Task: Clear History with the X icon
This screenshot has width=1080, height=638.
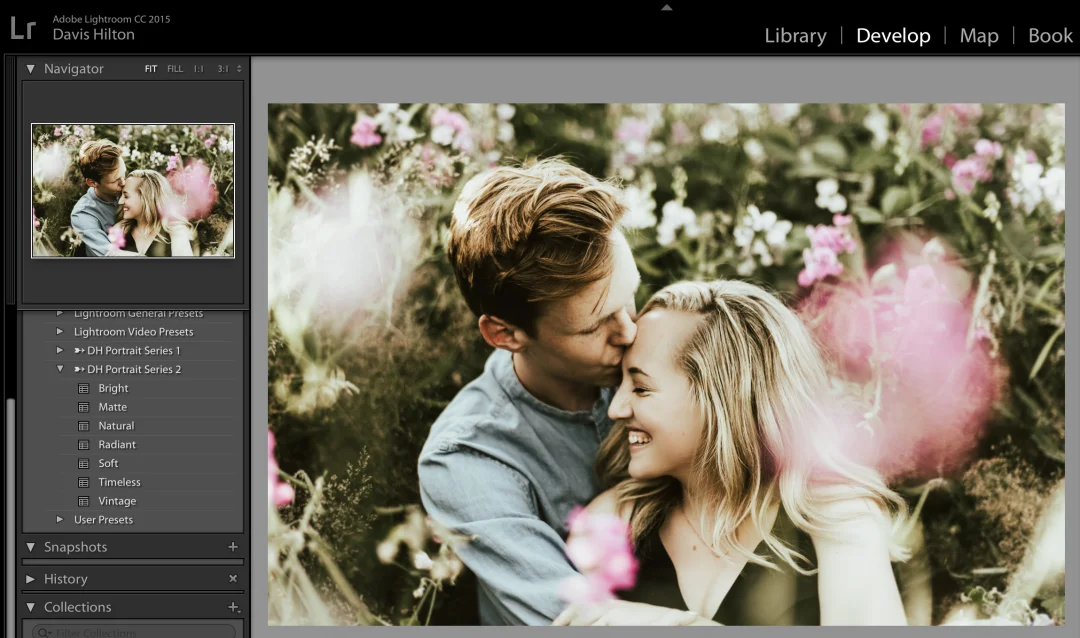Action: (x=233, y=579)
